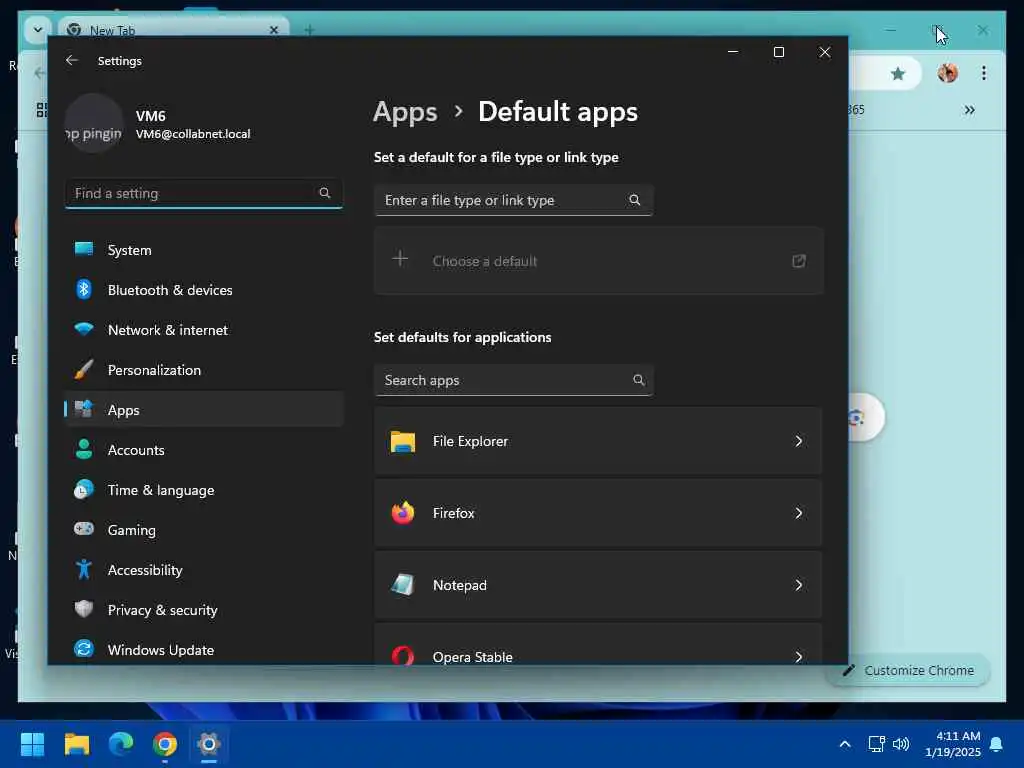Click Customize Chrome button
Image resolution: width=1024 pixels, height=768 pixels.
pos(909,670)
